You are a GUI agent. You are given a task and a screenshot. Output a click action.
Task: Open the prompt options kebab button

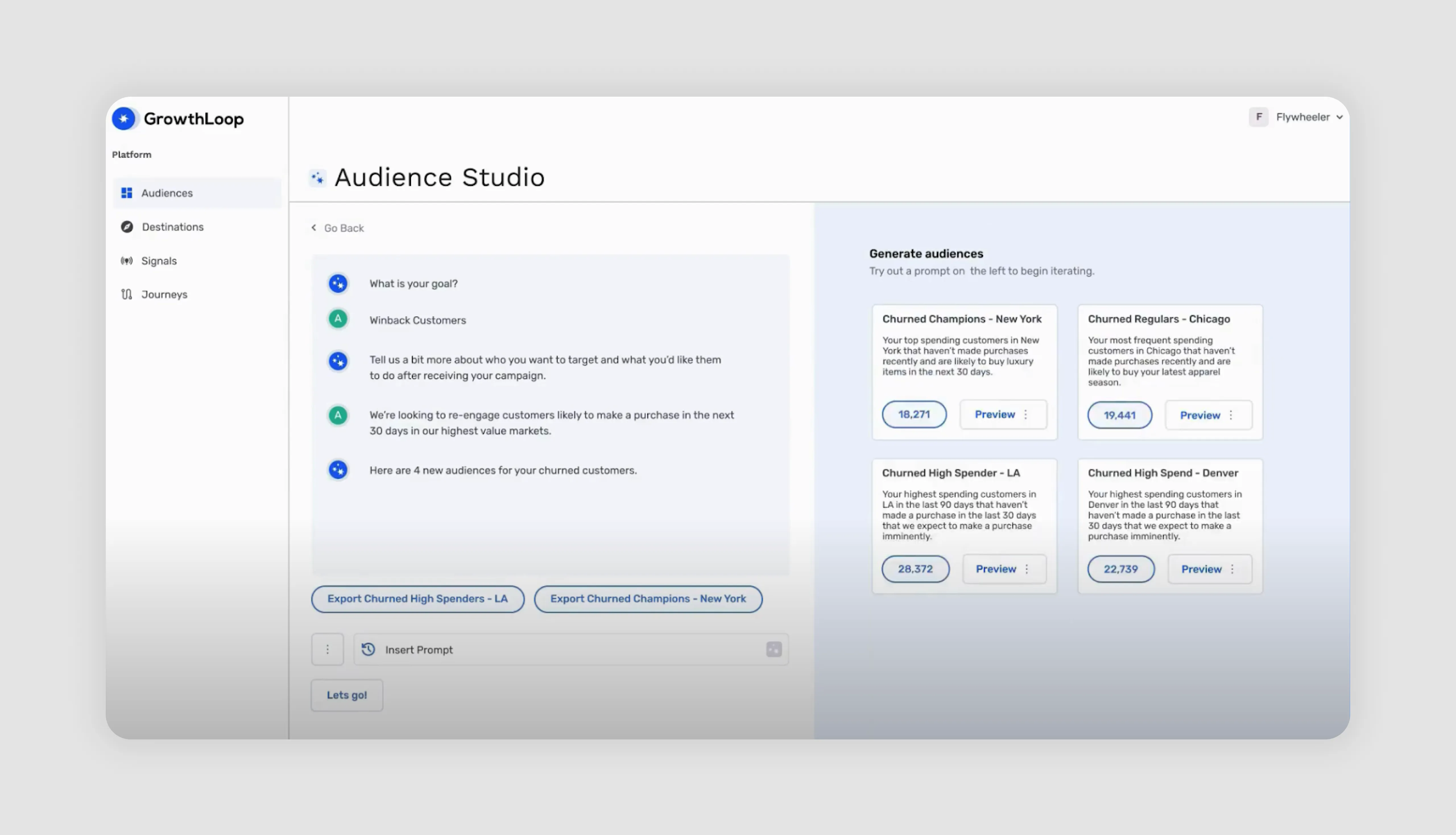pyautogui.click(x=327, y=649)
